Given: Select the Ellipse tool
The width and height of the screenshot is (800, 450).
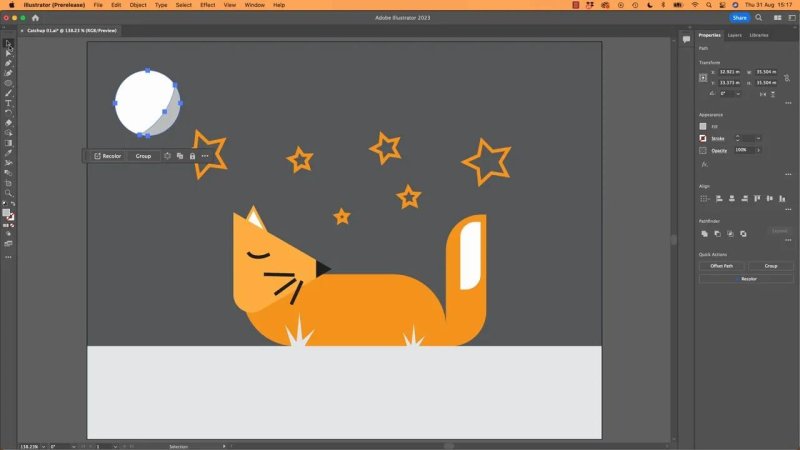Looking at the screenshot, I should [x=8, y=83].
